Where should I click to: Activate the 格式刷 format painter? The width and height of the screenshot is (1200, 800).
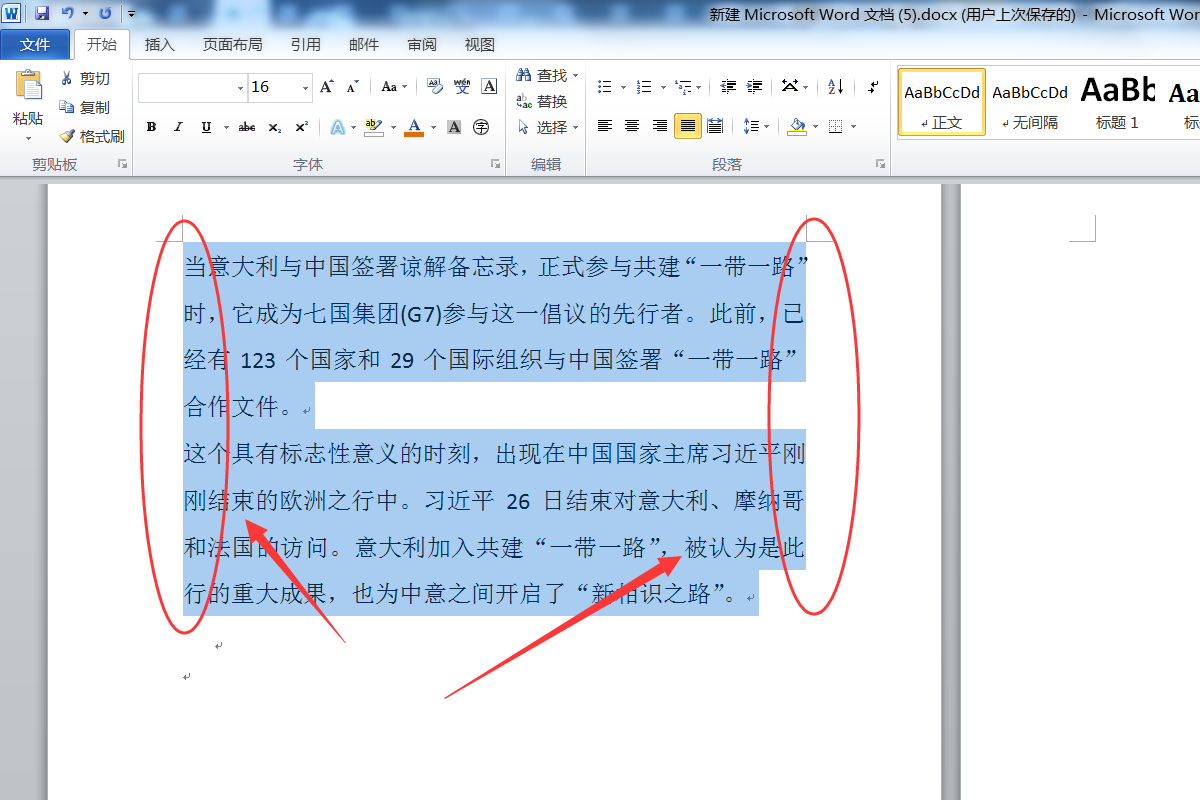tap(91, 136)
